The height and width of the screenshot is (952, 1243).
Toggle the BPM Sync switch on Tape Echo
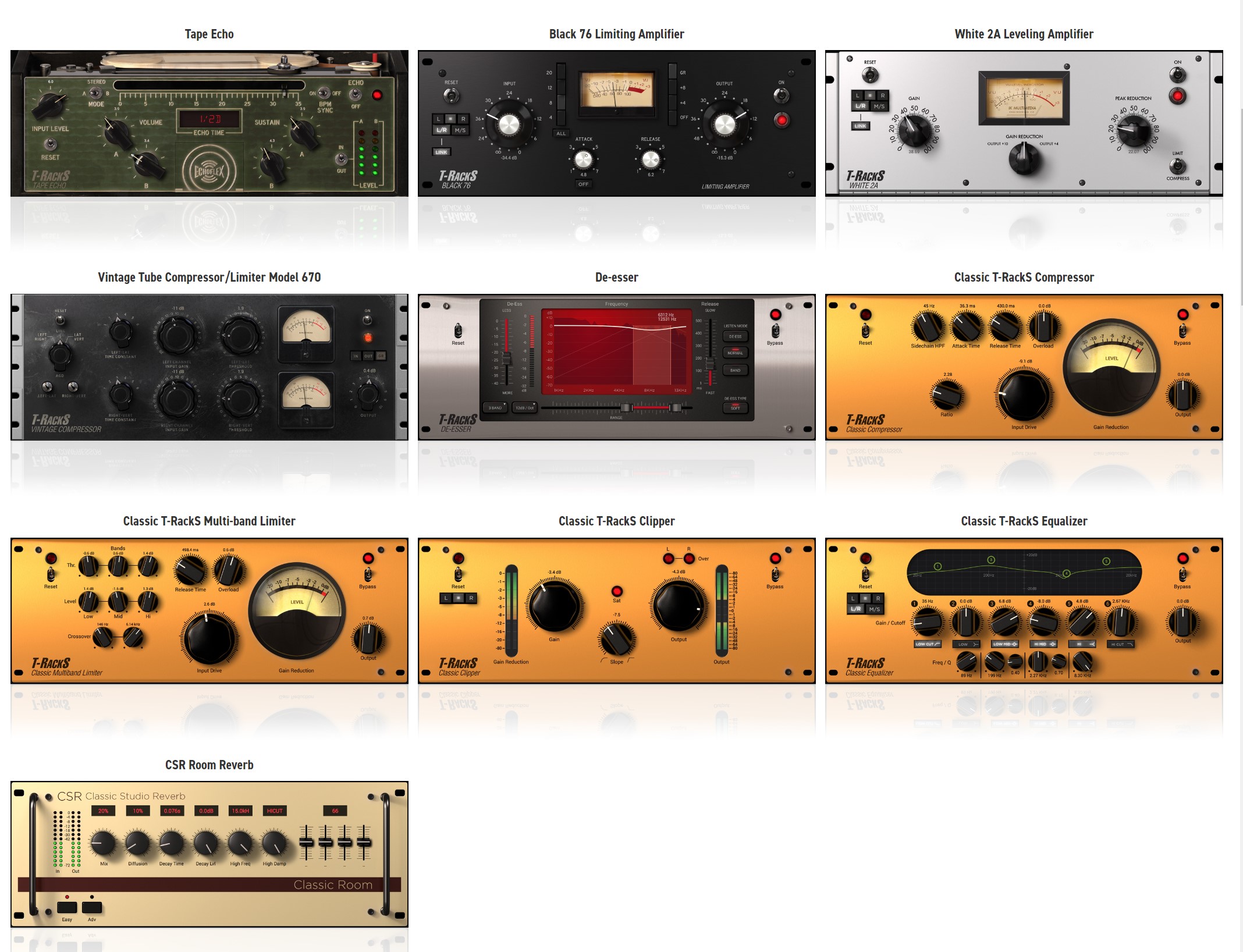pyautogui.click(x=325, y=93)
